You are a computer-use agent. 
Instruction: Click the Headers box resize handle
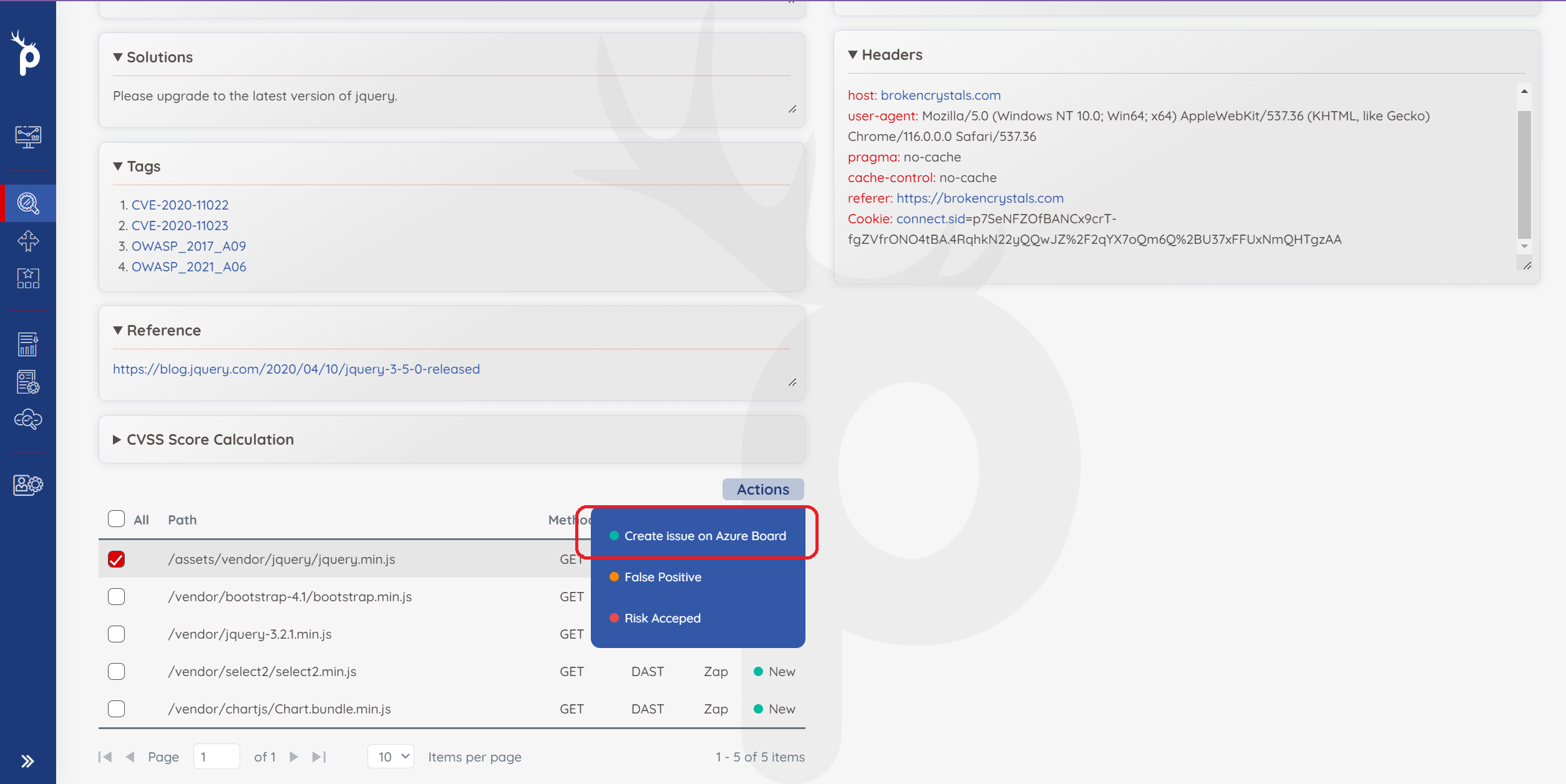[x=1527, y=266]
